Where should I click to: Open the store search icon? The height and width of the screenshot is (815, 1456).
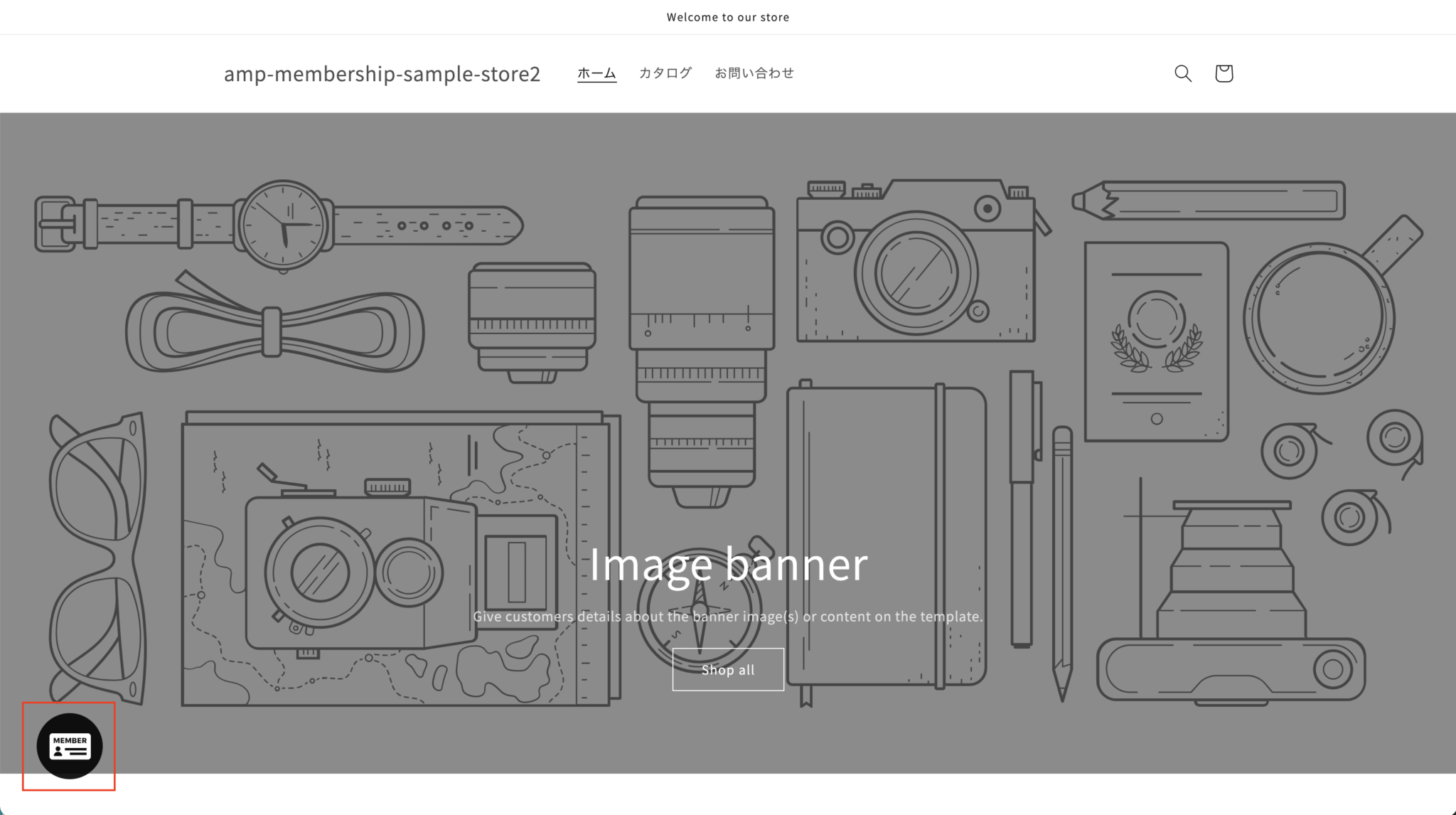1182,73
